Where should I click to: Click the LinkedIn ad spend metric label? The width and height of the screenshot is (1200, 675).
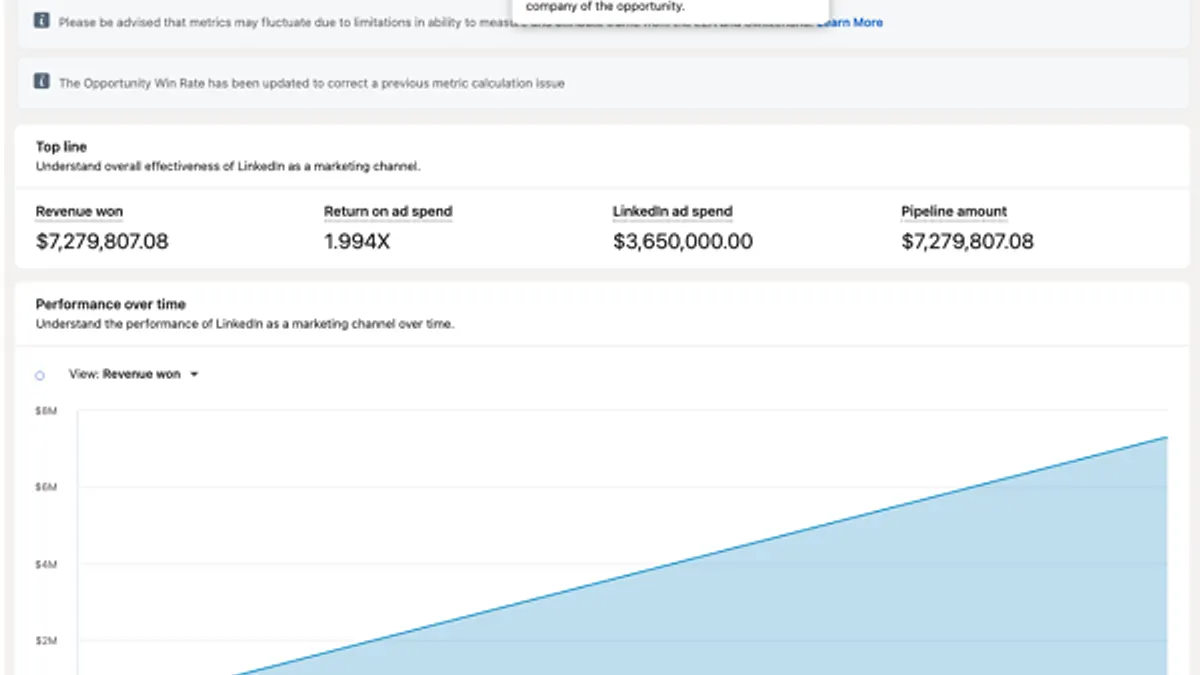point(673,212)
